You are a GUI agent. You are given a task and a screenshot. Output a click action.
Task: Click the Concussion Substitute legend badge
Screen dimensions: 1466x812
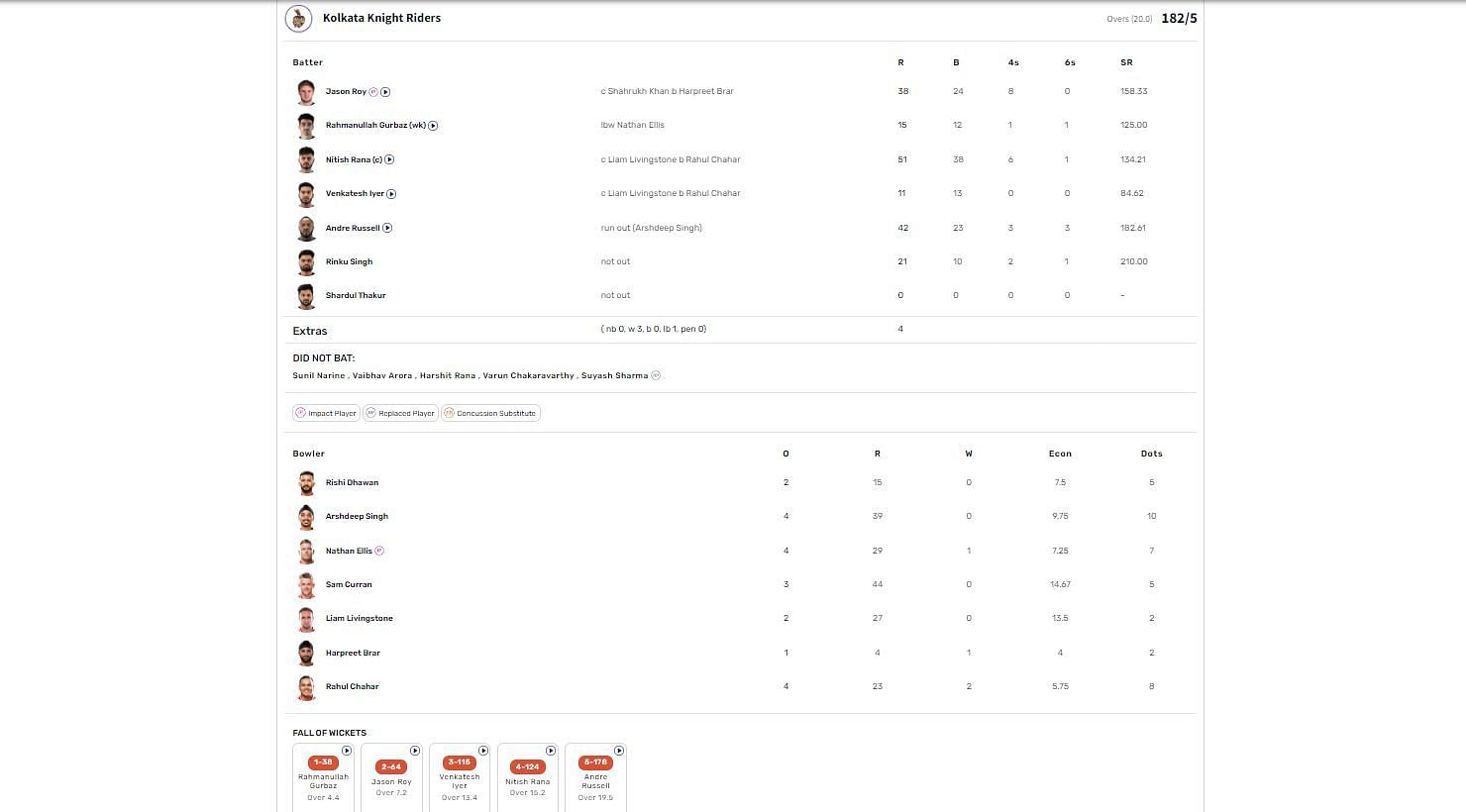click(490, 413)
